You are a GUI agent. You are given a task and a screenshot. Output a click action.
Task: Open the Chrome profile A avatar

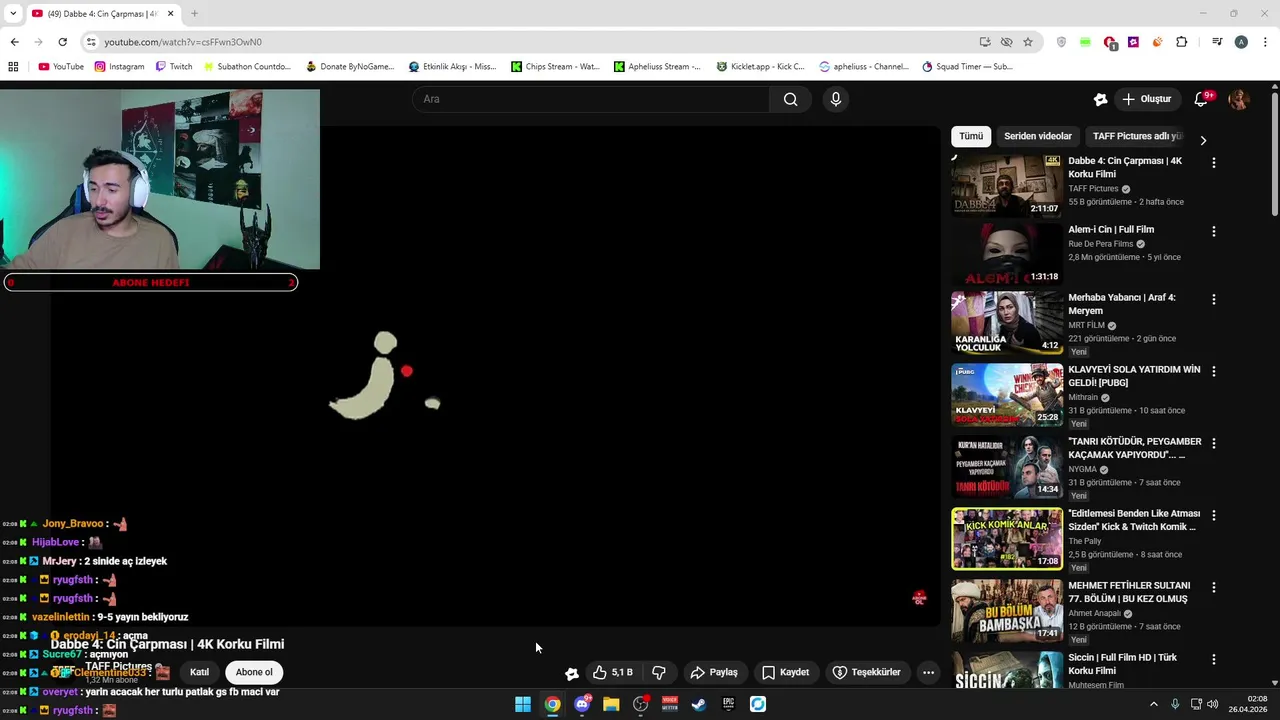(x=1241, y=42)
